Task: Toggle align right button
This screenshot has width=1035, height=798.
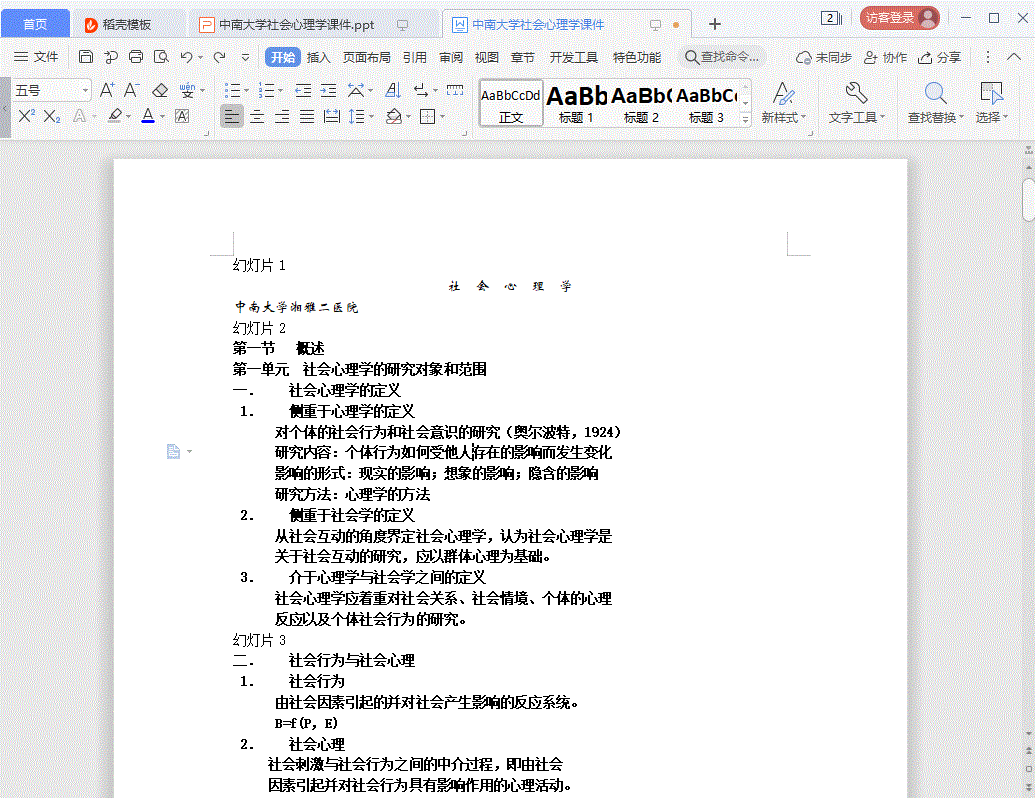Action: point(282,117)
